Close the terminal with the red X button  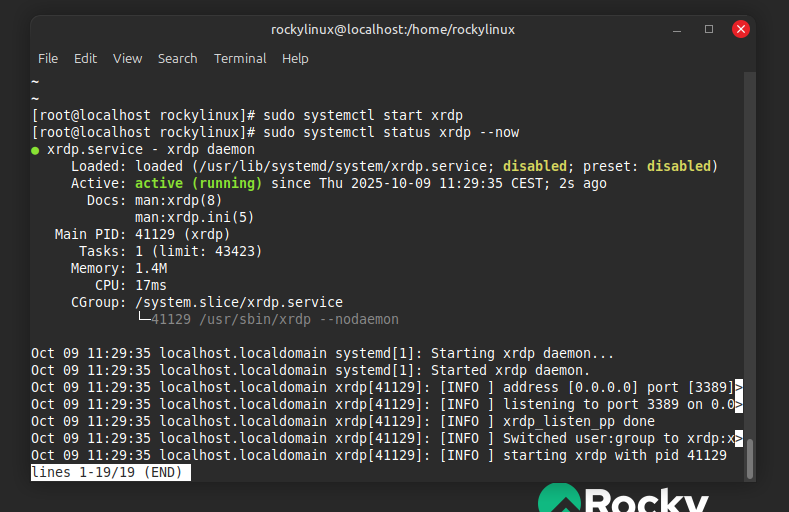741,29
